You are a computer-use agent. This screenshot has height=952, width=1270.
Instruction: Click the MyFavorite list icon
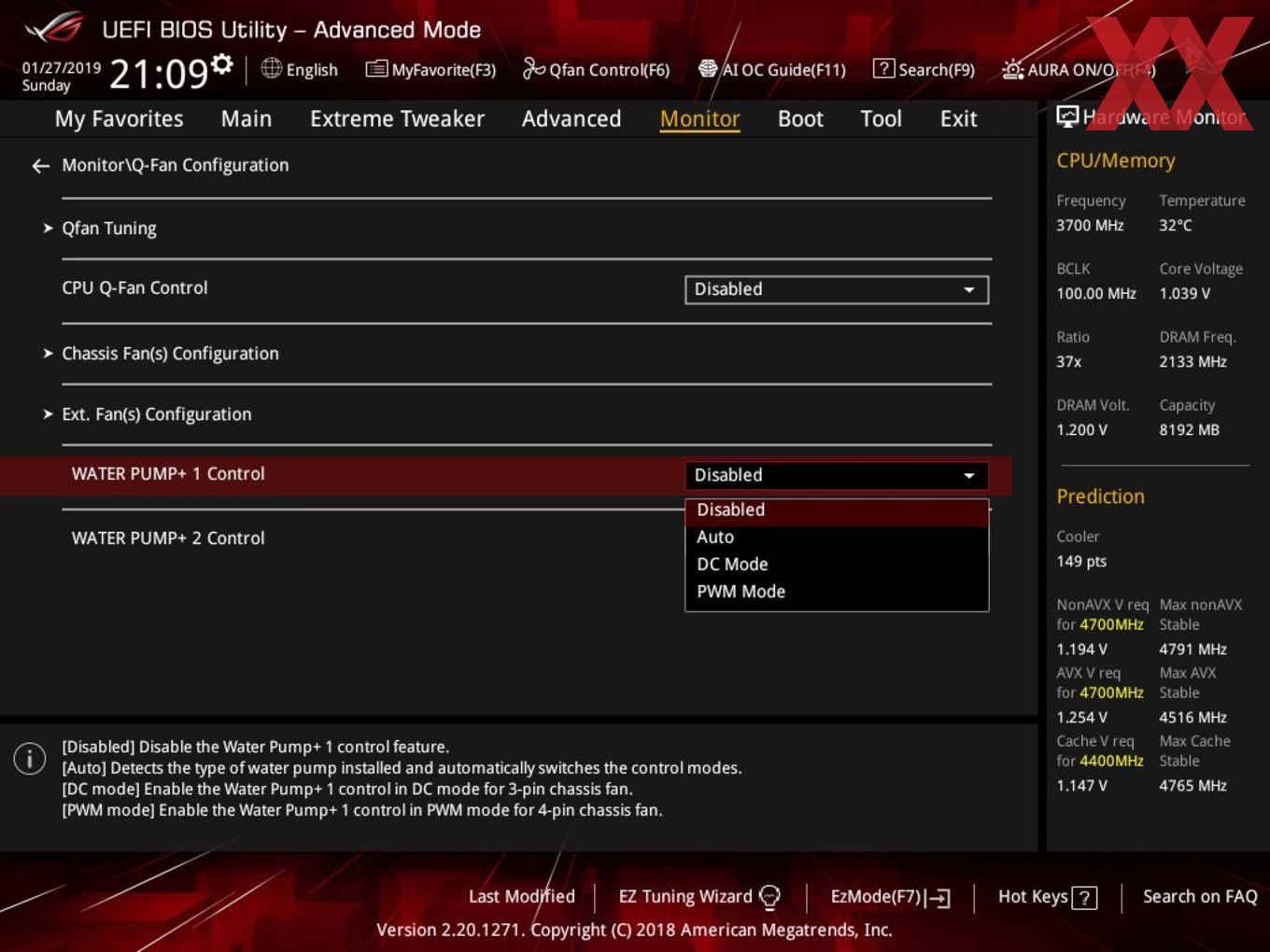pos(376,69)
